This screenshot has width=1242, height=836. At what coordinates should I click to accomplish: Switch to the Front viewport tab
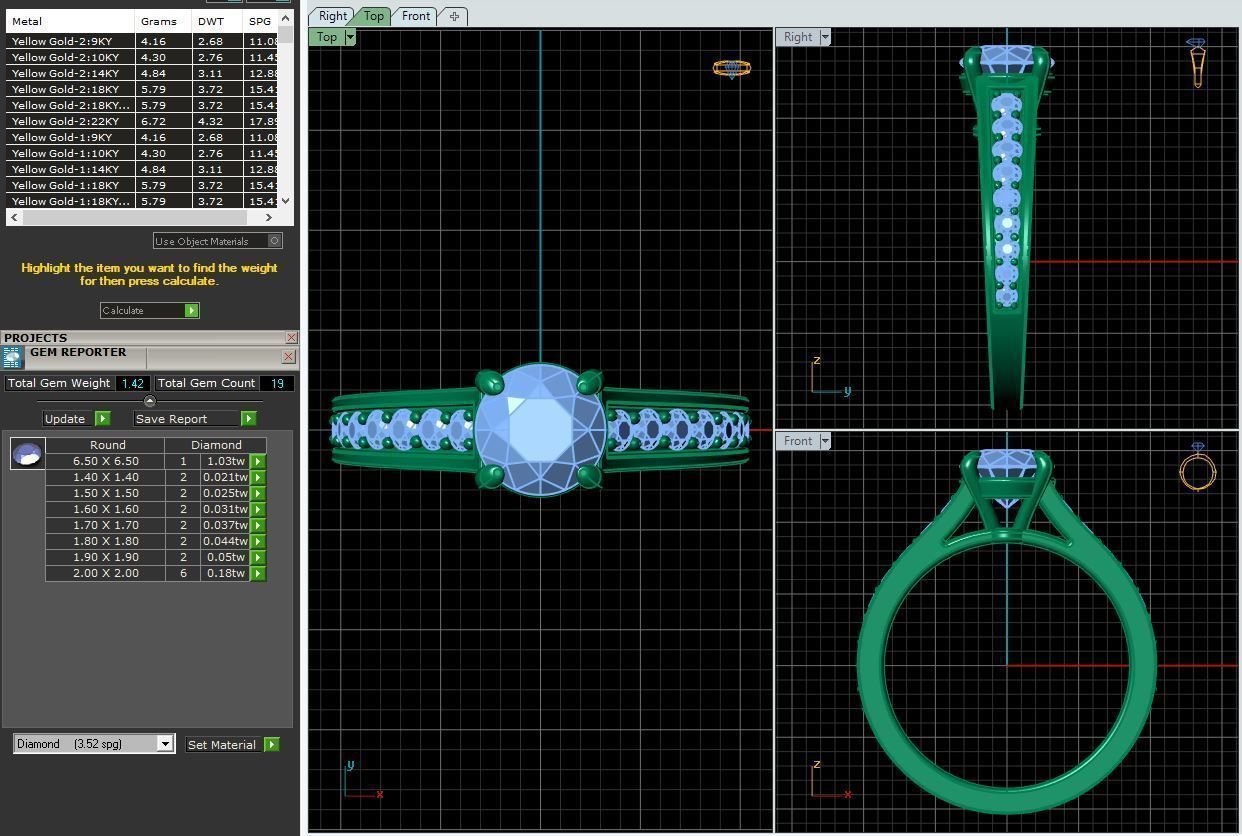tap(416, 16)
